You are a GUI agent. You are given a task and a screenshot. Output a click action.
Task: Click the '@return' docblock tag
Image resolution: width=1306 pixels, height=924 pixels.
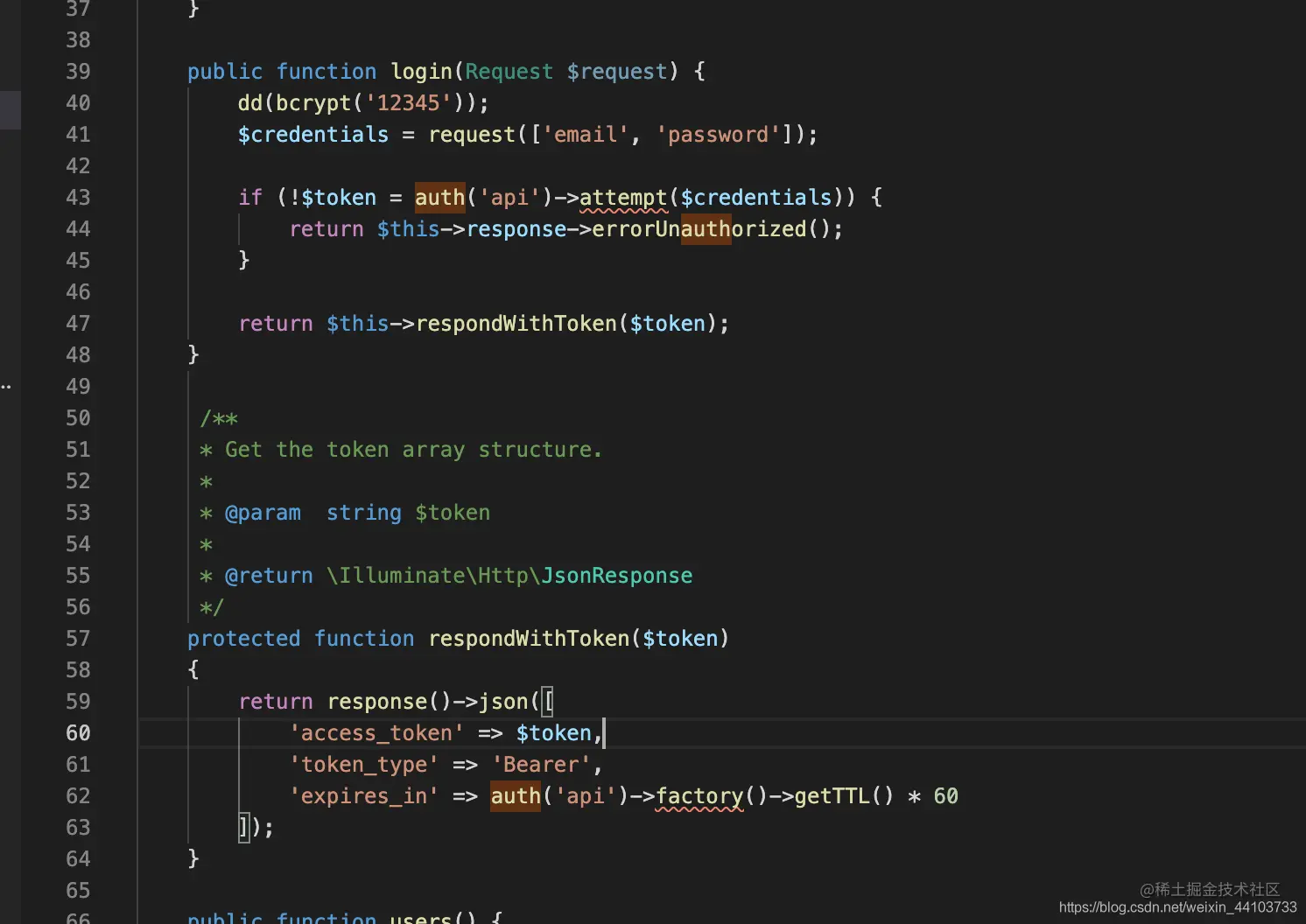pos(269,576)
